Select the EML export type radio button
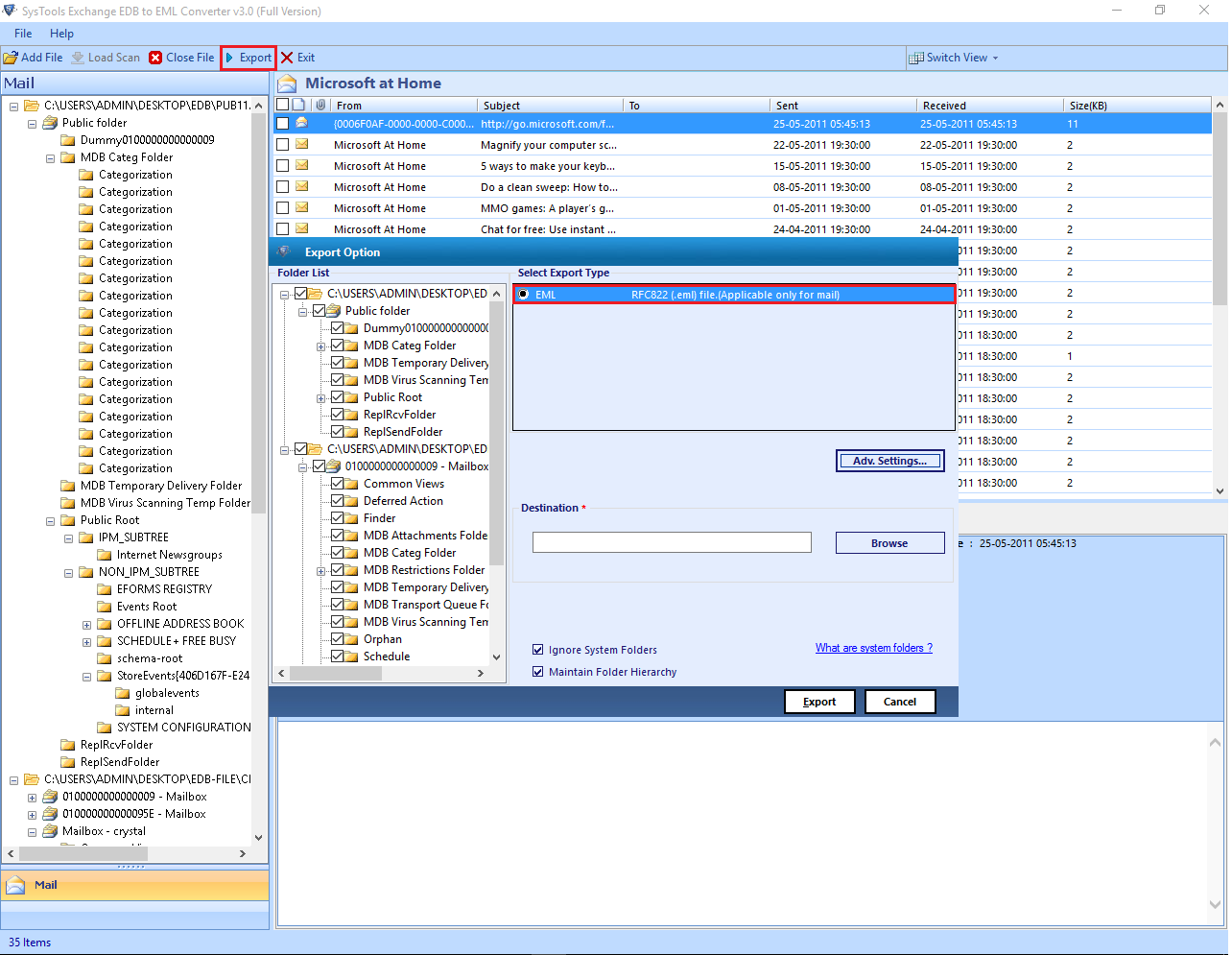The image size is (1232, 955). [x=524, y=295]
